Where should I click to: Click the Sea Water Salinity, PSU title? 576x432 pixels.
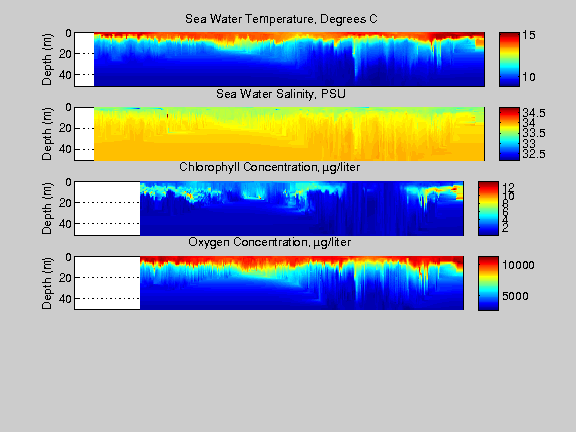tap(281, 94)
